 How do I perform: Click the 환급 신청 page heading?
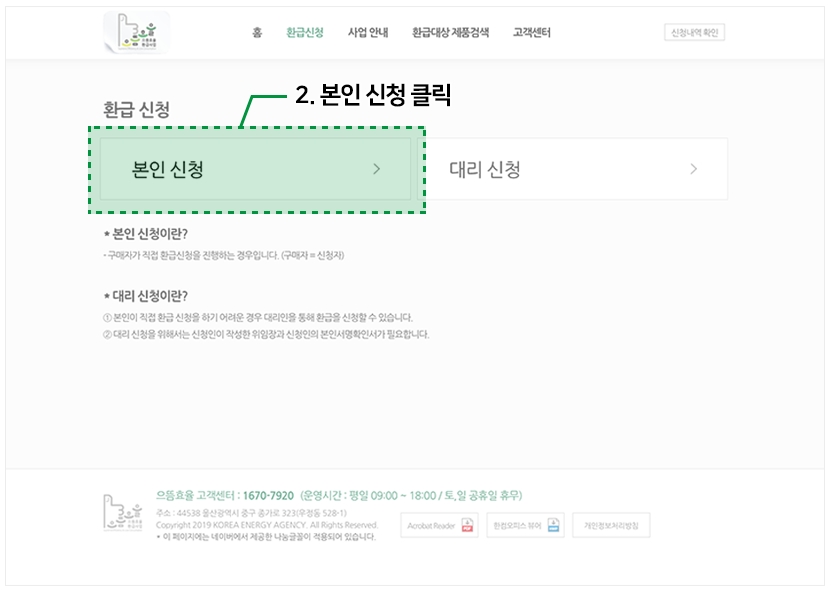pos(136,110)
